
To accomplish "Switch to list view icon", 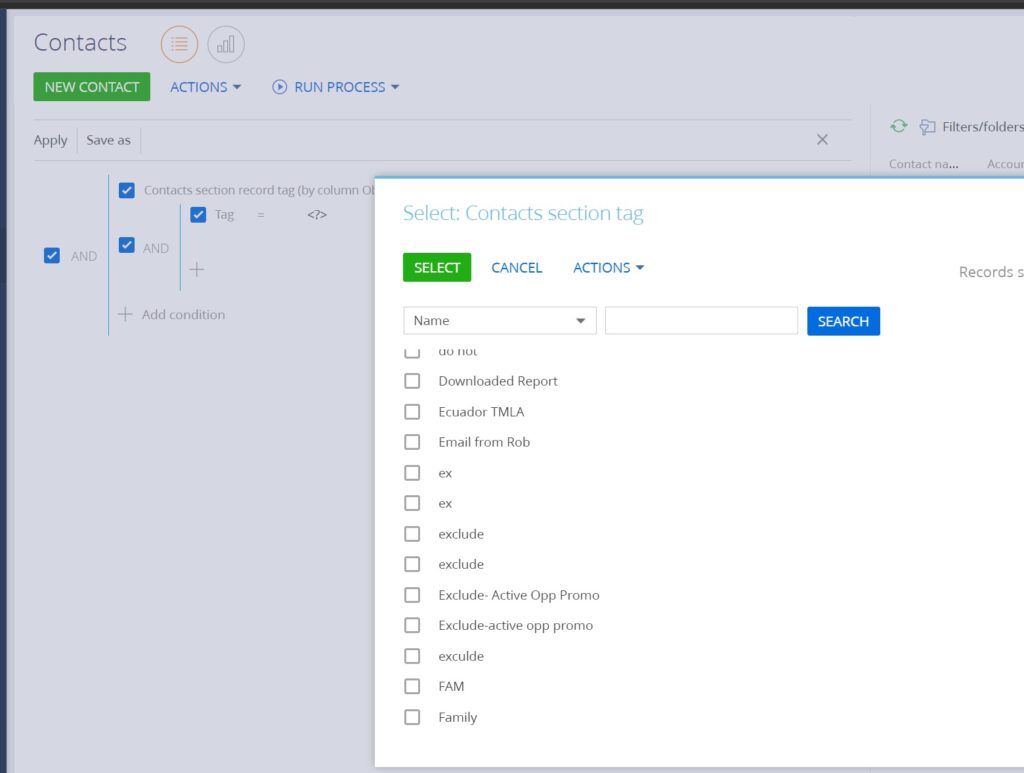I will coord(179,44).
